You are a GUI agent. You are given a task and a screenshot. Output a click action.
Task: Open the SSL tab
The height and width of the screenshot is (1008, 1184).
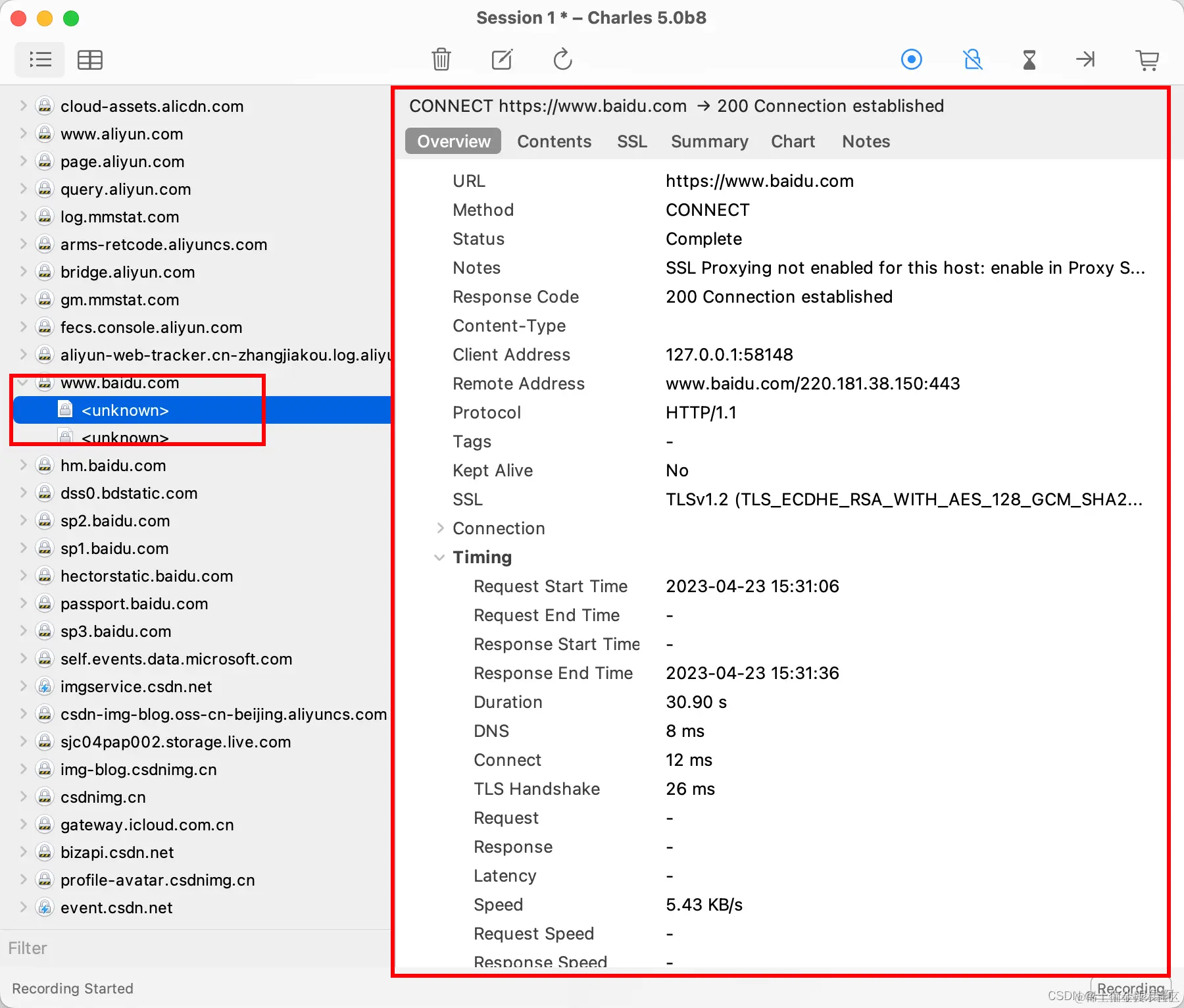pos(632,141)
